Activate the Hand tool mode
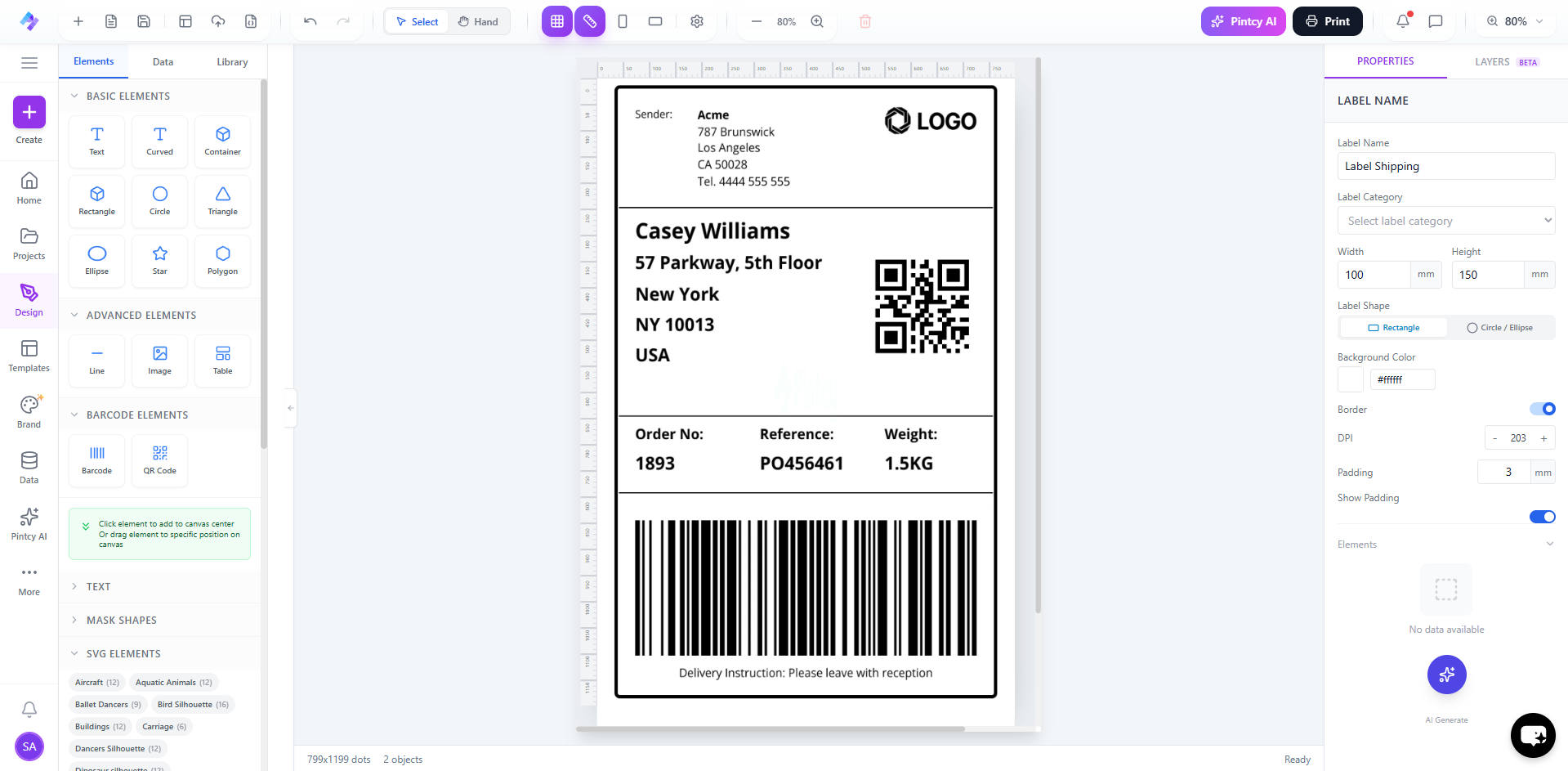1568x771 pixels. coord(478,21)
